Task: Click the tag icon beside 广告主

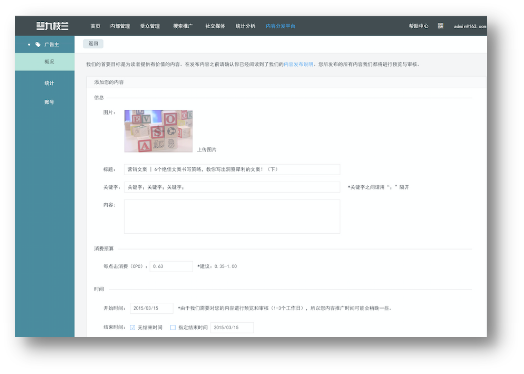Action: point(38,44)
